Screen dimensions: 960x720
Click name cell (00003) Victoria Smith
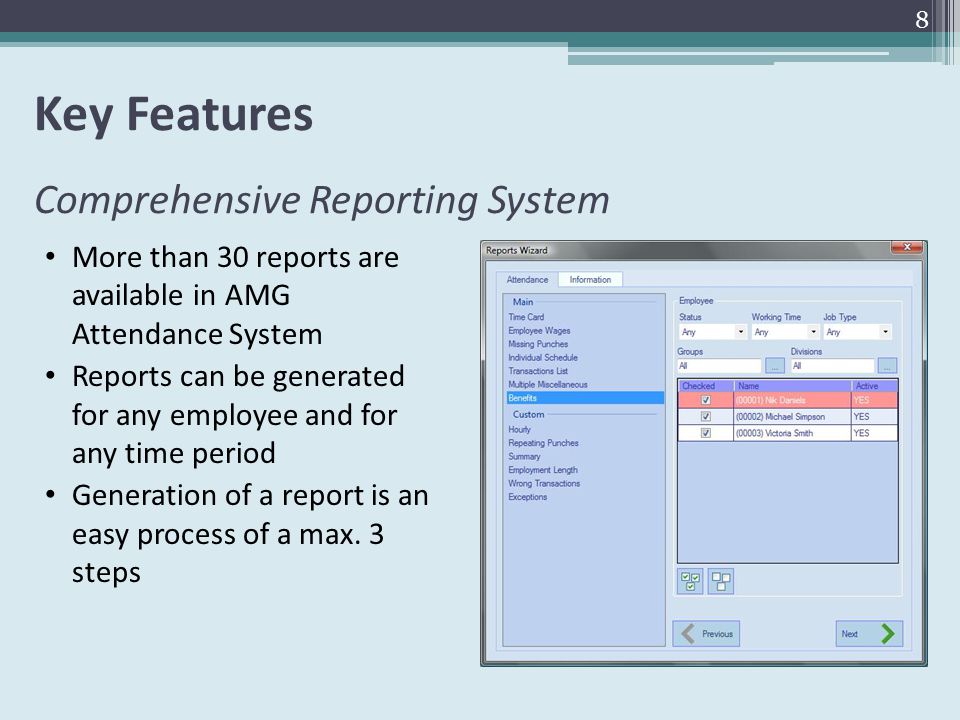point(792,433)
